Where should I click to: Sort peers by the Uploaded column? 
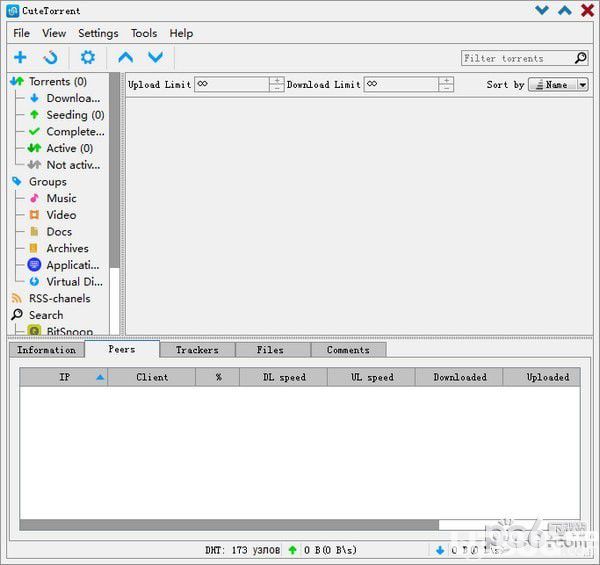pos(542,377)
